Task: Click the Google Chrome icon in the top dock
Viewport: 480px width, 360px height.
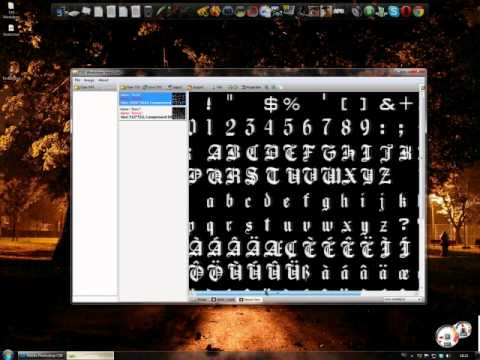Action: pos(419,11)
